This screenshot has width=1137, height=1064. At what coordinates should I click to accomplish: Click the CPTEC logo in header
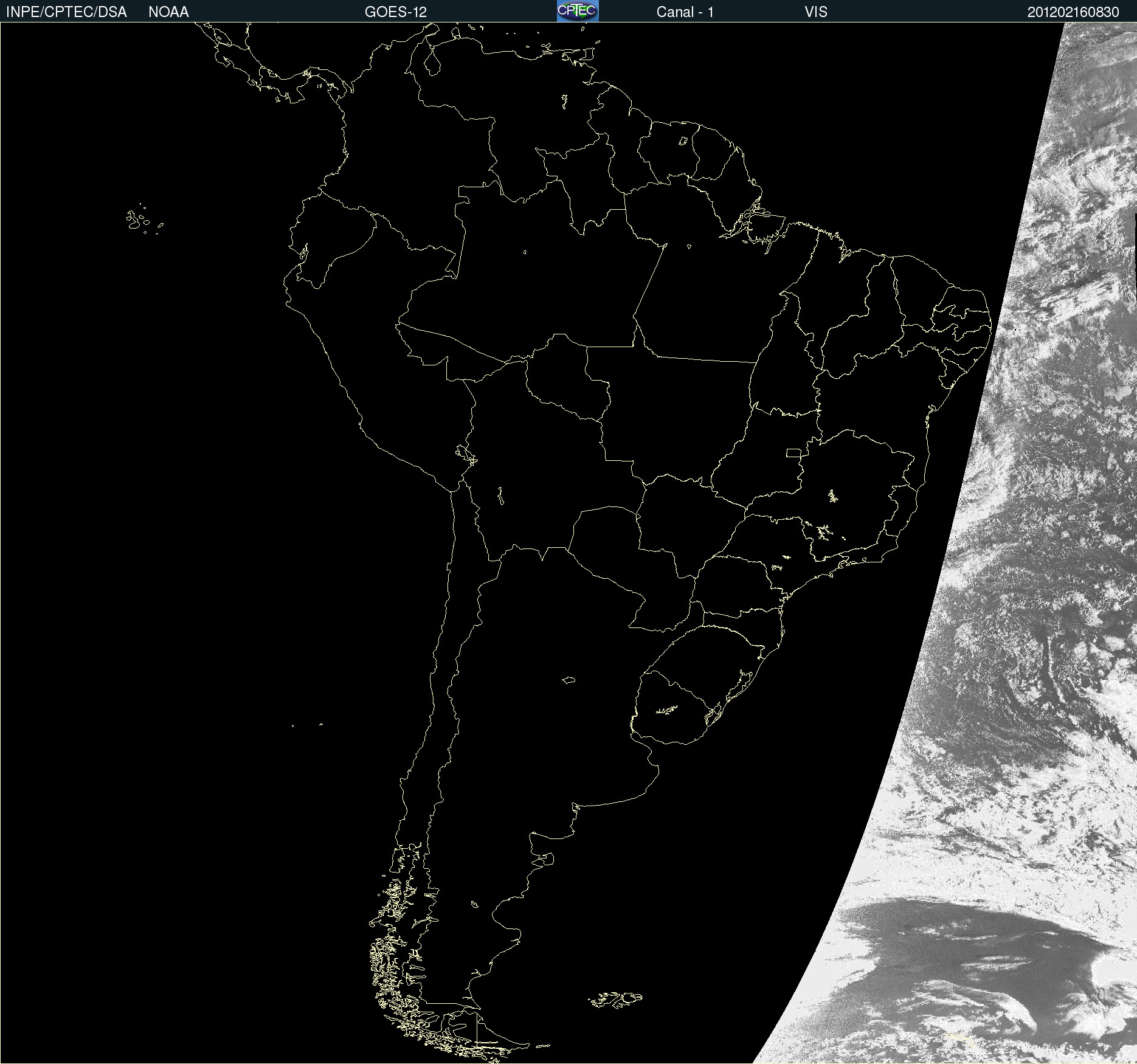[x=578, y=11]
